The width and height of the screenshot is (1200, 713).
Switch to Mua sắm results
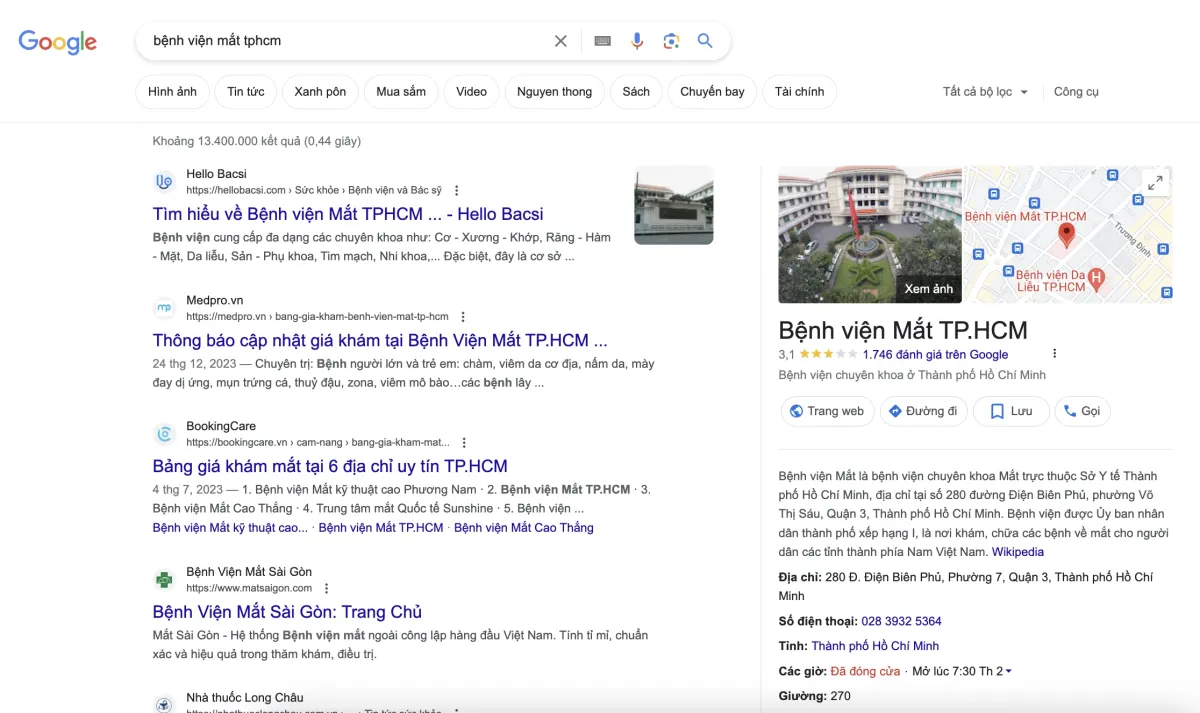click(401, 92)
